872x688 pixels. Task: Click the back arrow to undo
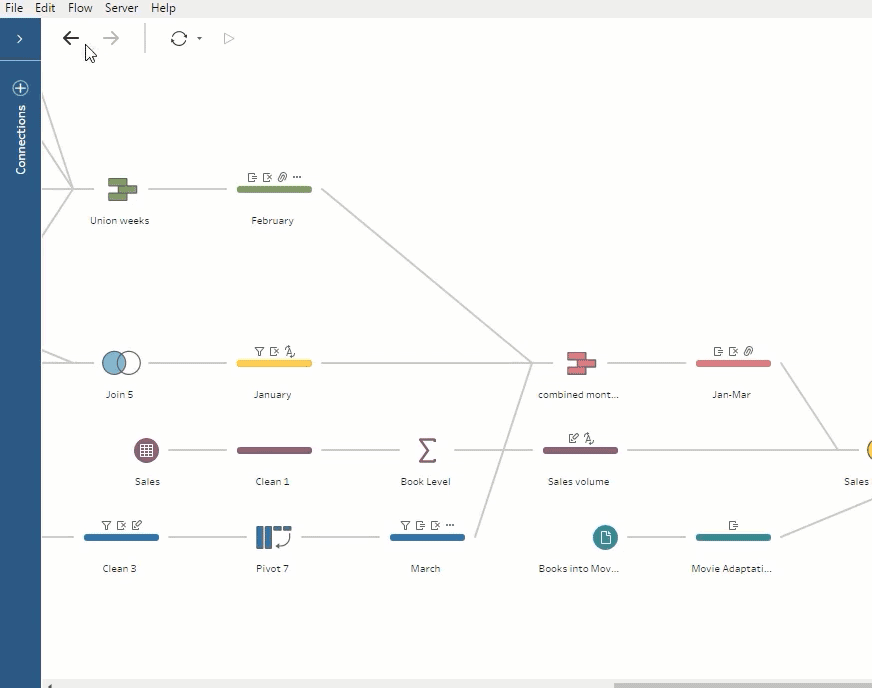70,39
